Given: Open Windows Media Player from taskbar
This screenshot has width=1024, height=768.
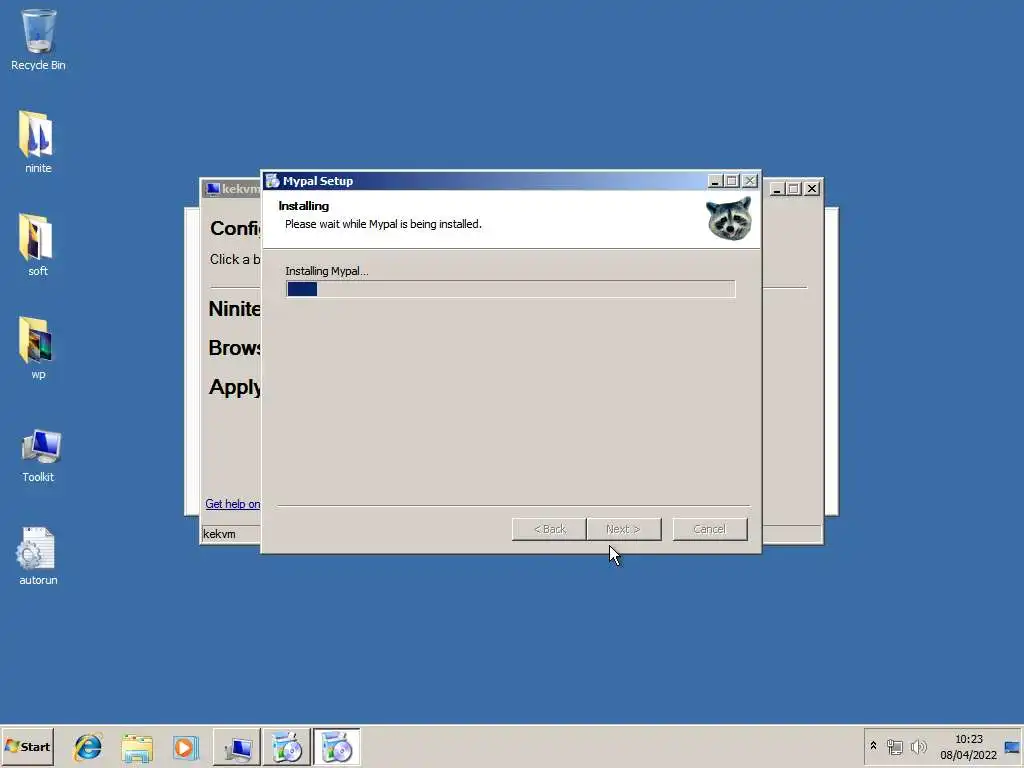Looking at the screenshot, I should pyautogui.click(x=185, y=747).
